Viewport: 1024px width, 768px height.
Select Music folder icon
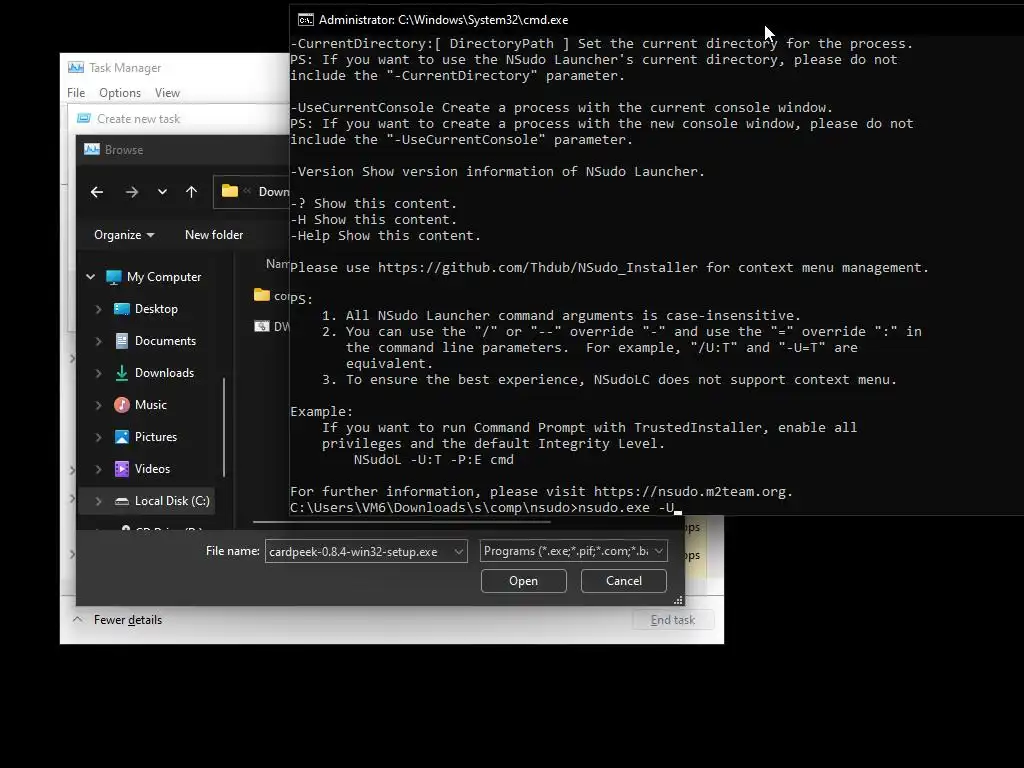(121, 405)
